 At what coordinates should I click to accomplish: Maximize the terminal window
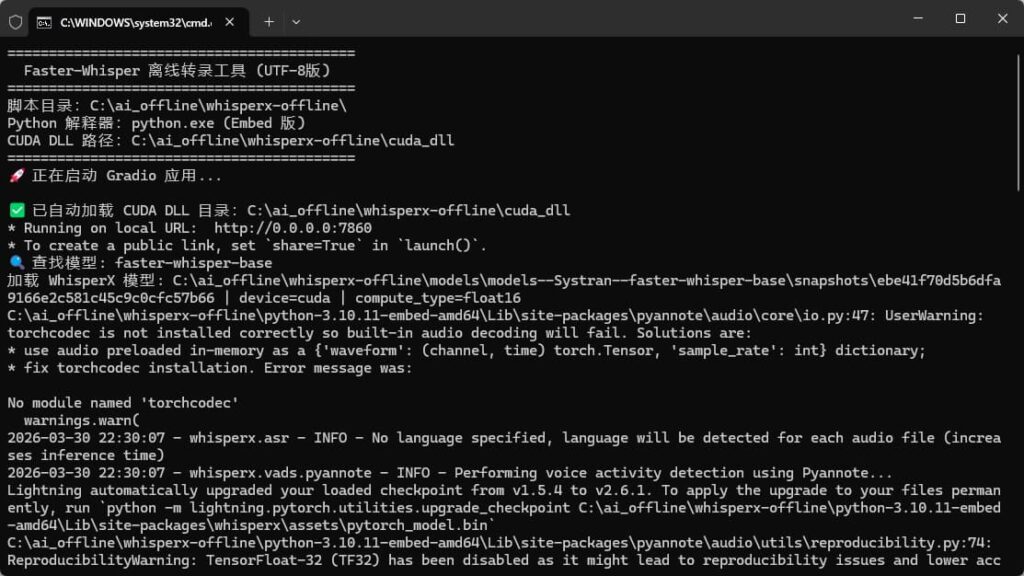point(960,18)
